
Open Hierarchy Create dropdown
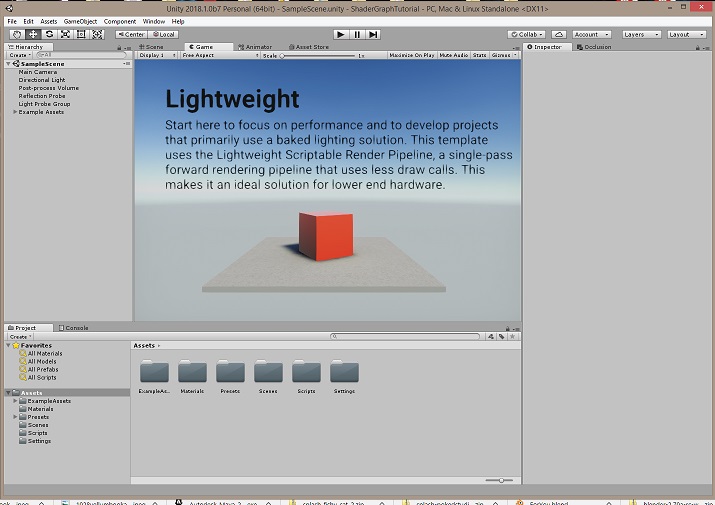[x=20, y=55]
